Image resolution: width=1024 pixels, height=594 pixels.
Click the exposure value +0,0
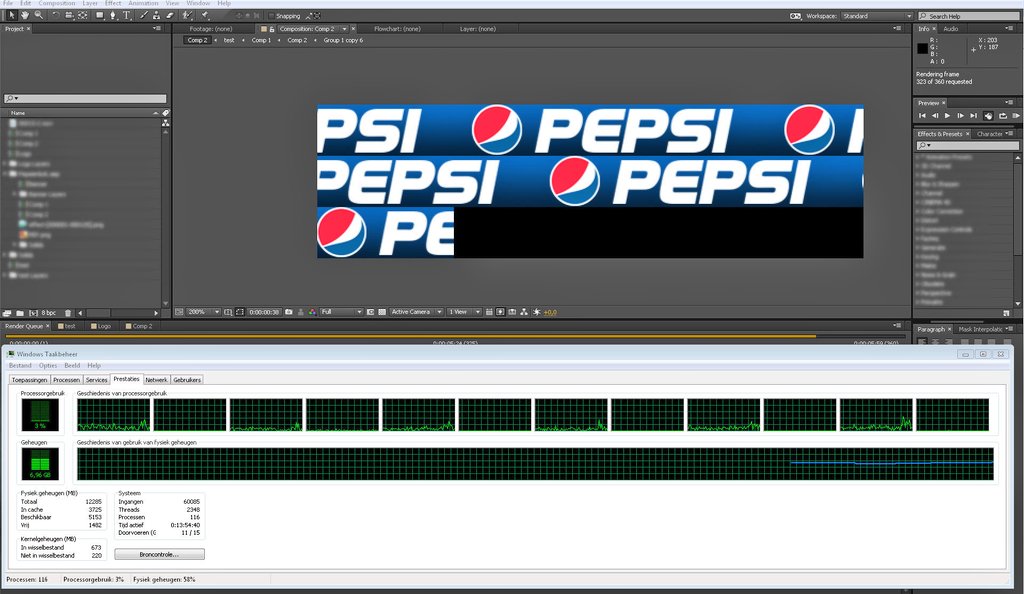(x=550, y=312)
